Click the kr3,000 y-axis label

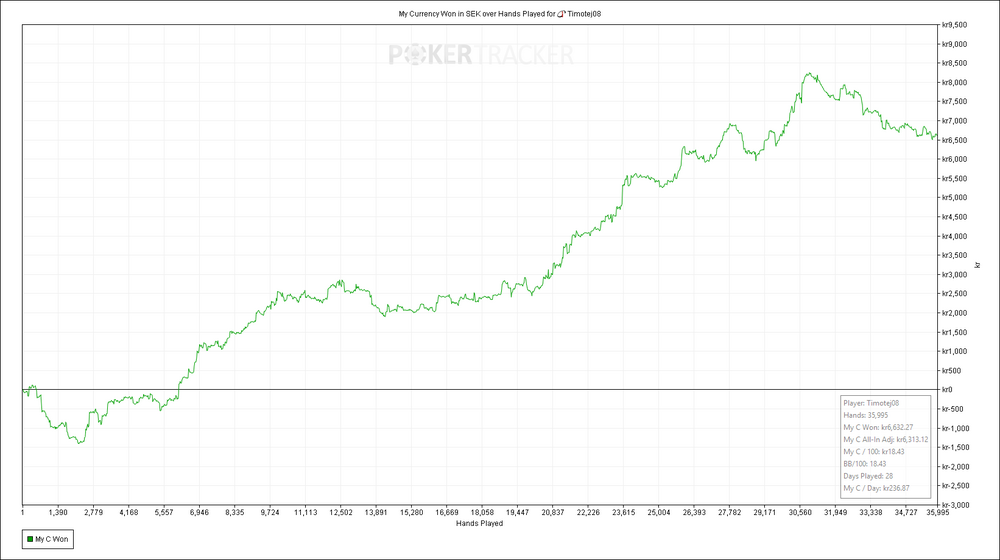click(x=954, y=274)
